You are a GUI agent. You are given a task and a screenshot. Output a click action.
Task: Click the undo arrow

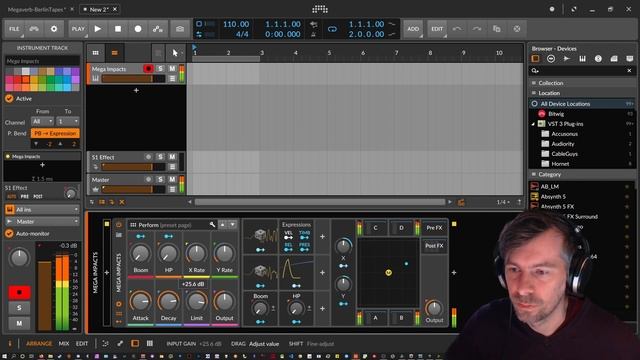click(x=457, y=29)
